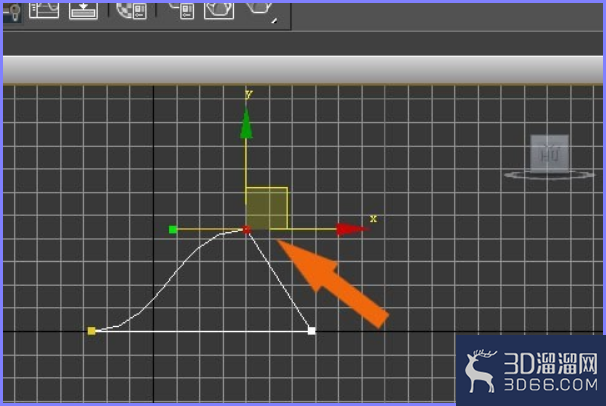Screen dimensions: 606x406
Task: Click the ViewCube front face
Action: (x=549, y=154)
